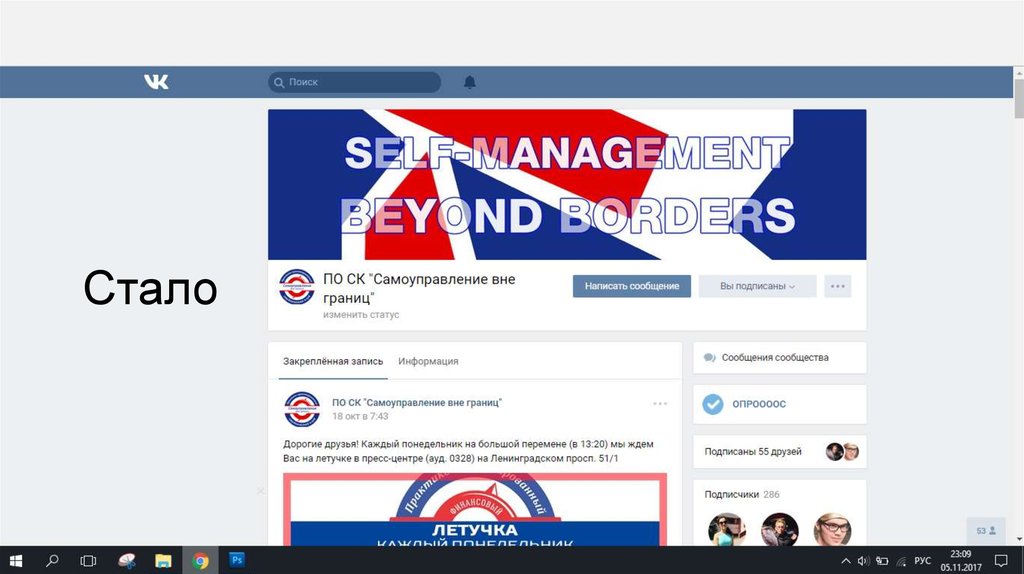Open Сообщения сообщества
The image size is (1024, 574).
click(x=780, y=358)
